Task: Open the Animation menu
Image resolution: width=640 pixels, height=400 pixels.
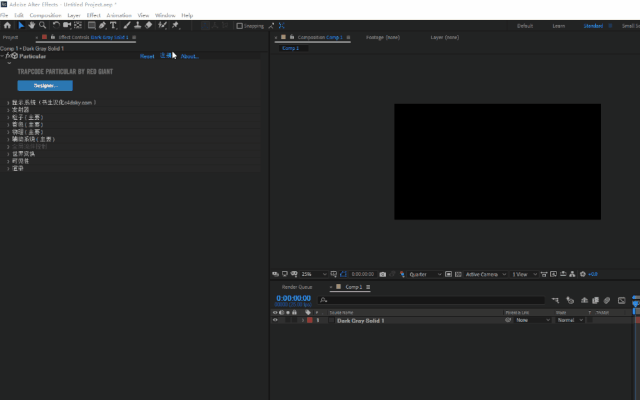Action: 119,16
